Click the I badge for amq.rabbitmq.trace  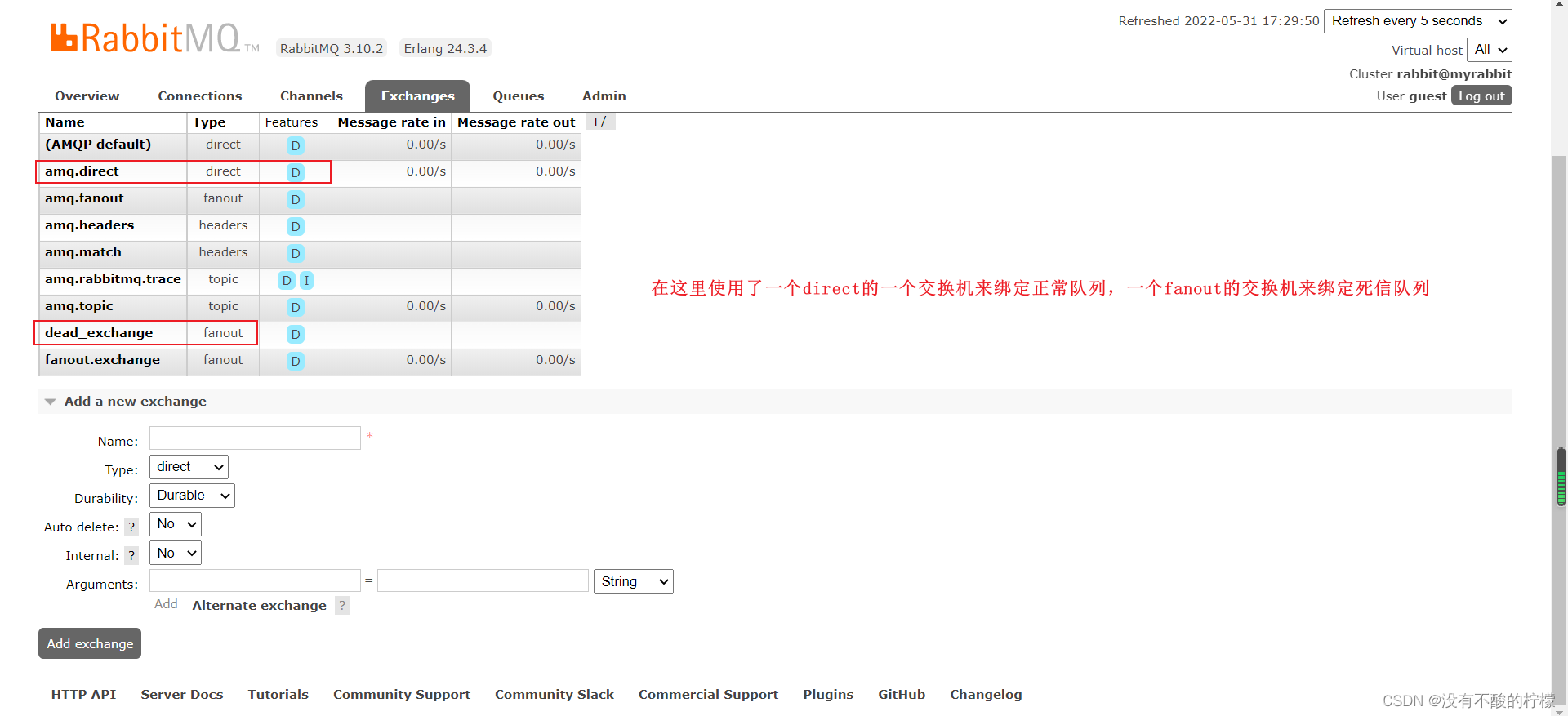(306, 280)
